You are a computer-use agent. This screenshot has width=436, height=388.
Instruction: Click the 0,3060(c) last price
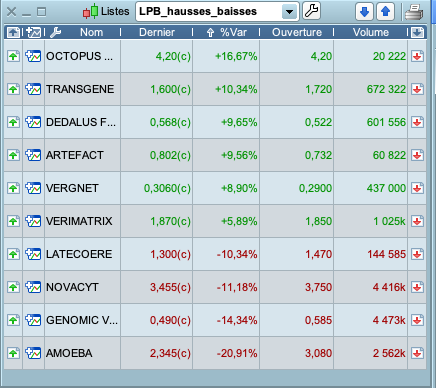click(x=167, y=188)
